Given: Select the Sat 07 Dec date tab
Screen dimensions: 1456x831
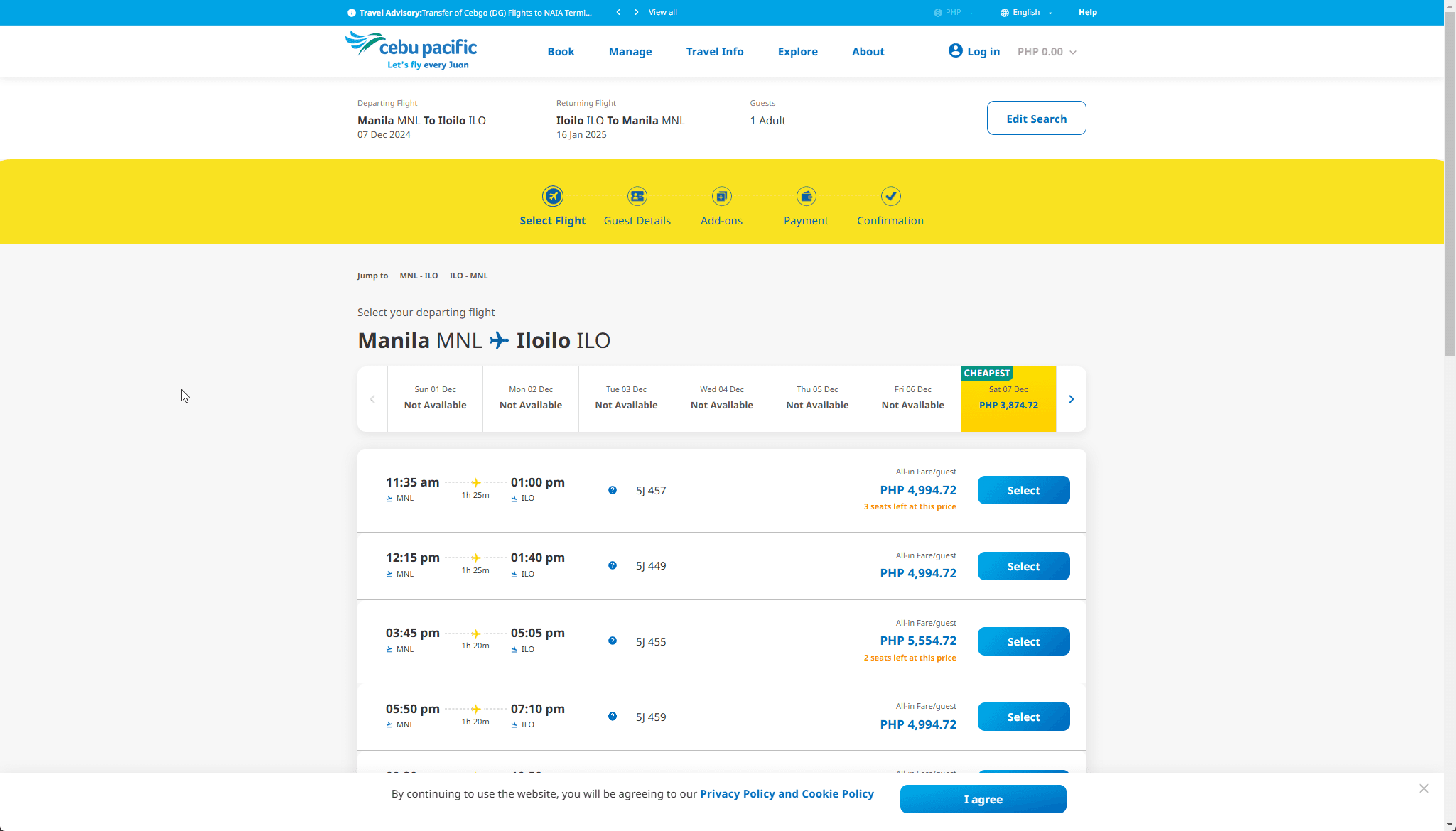Looking at the screenshot, I should pyautogui.click(x=1008, y=399).
